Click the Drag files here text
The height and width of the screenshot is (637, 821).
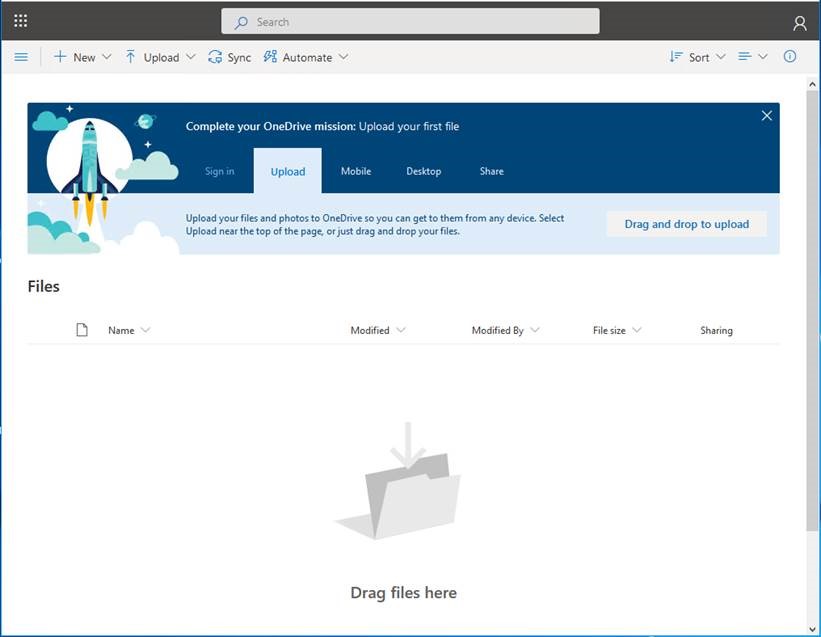(403, 593)
